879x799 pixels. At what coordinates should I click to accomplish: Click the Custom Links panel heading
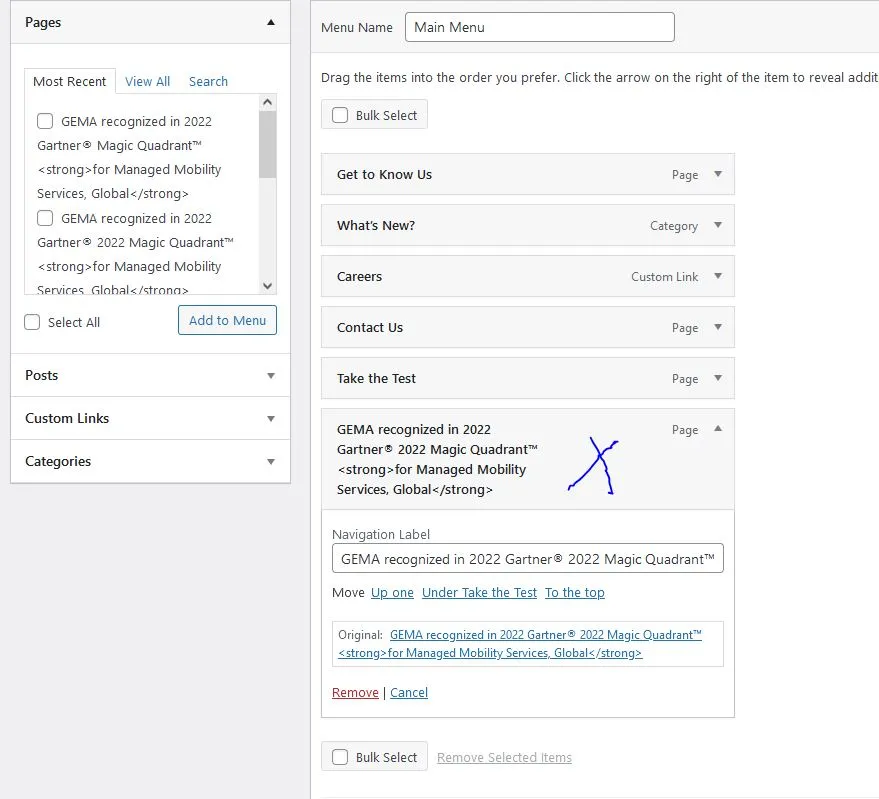pos(67,418)
